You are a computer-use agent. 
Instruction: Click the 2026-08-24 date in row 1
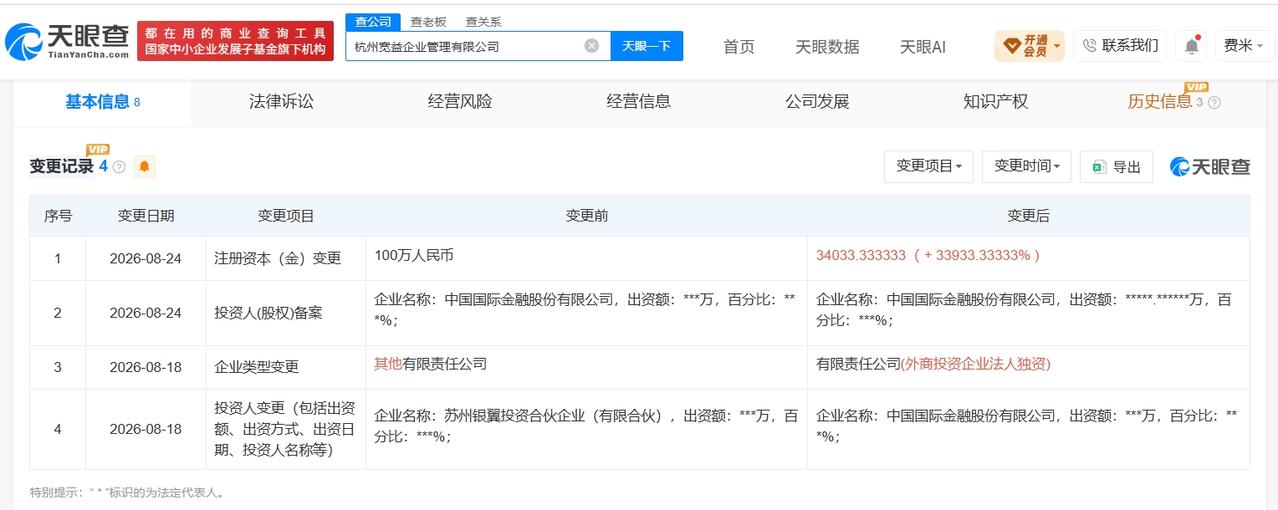click(x=146, y=258)
